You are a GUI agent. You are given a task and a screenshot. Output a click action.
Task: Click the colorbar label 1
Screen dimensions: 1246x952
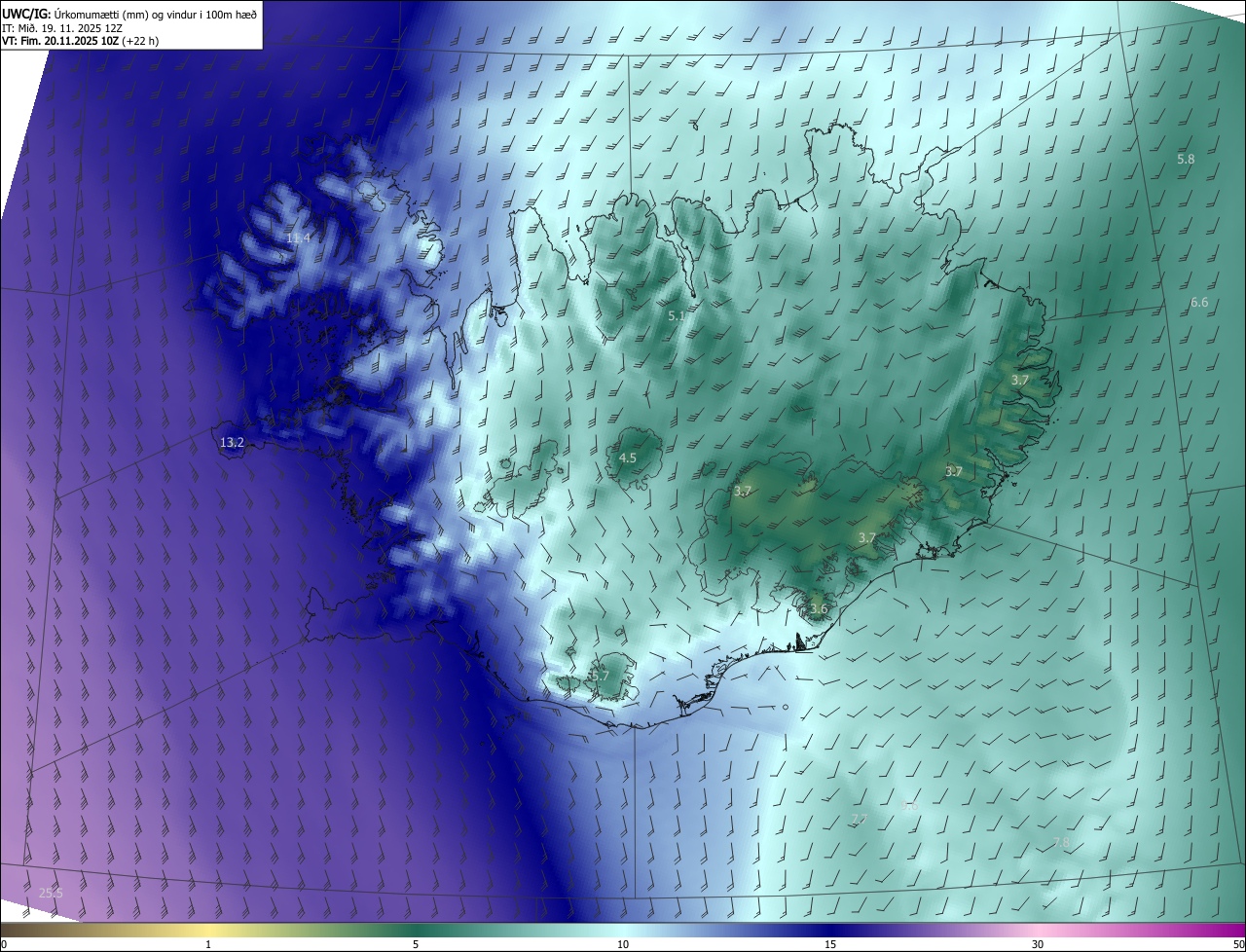click(208, 944)
